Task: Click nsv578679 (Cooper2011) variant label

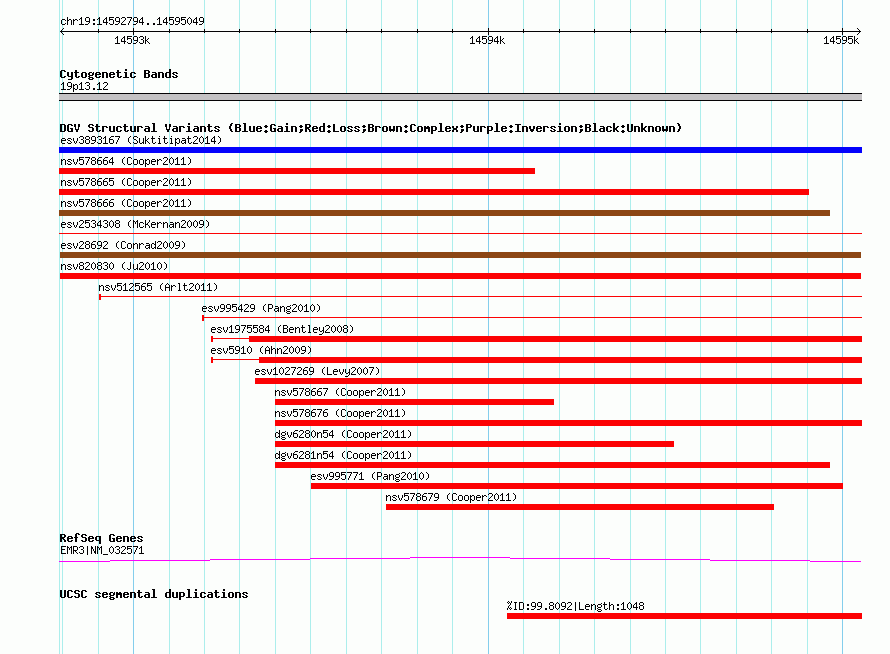Action: coord(451,497)
